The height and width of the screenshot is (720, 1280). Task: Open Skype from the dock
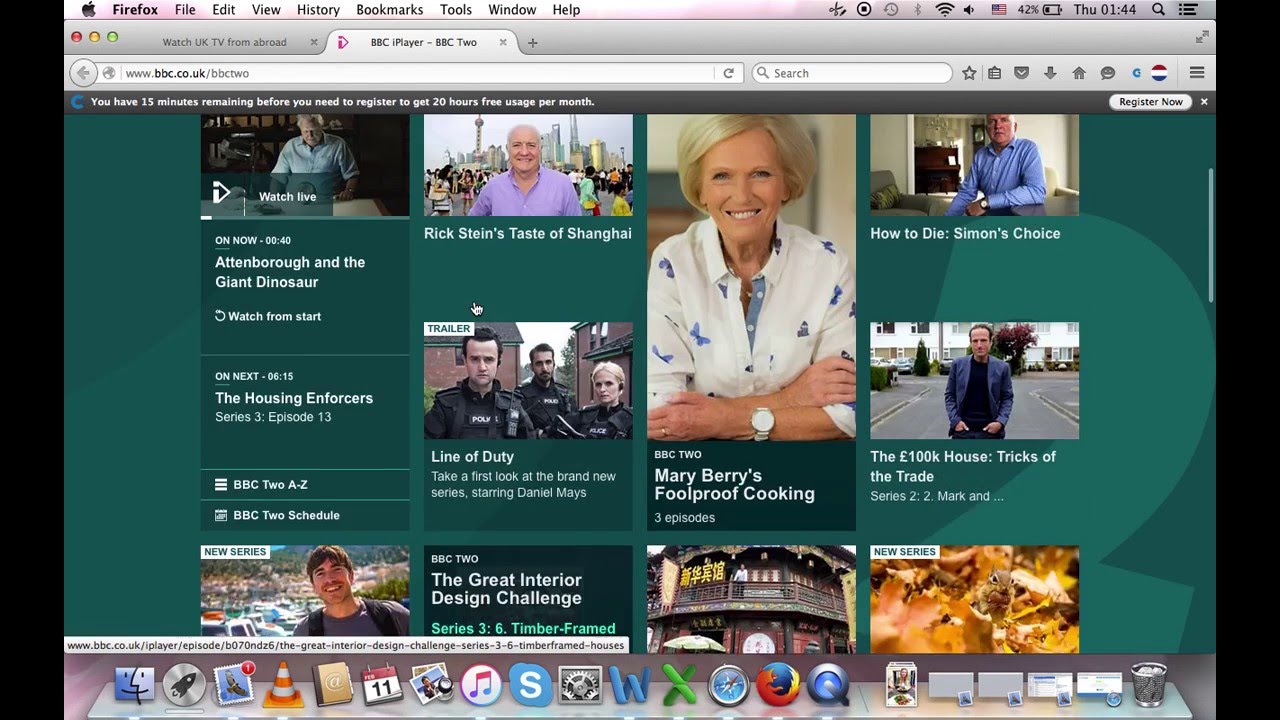click(x=530, y=686)
